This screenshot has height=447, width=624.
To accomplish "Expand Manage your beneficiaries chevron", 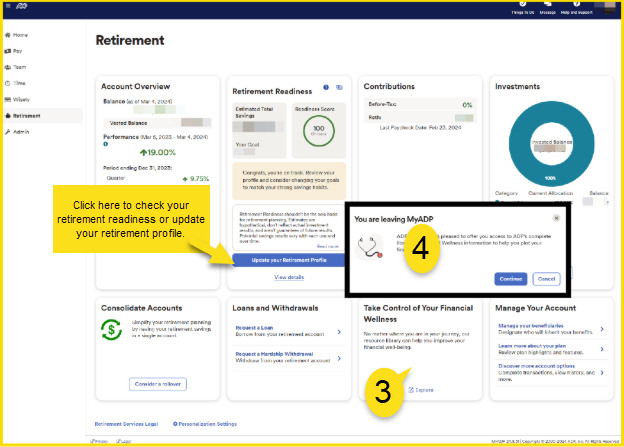I will (x=602, y=329).
